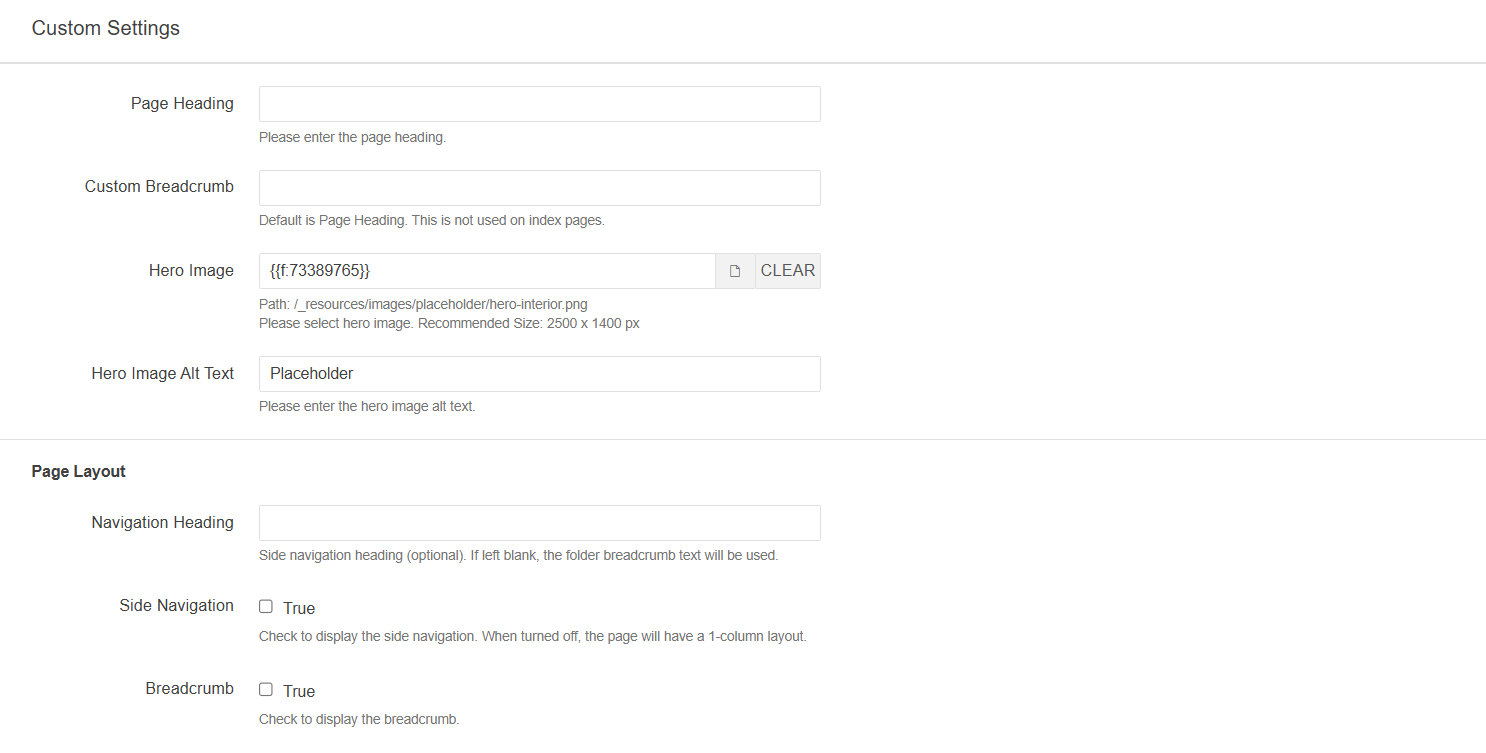Viewport: 1486px width, 753px height.
Task: Click inside the Page Heading input field
Action: (x=539, y=104)
